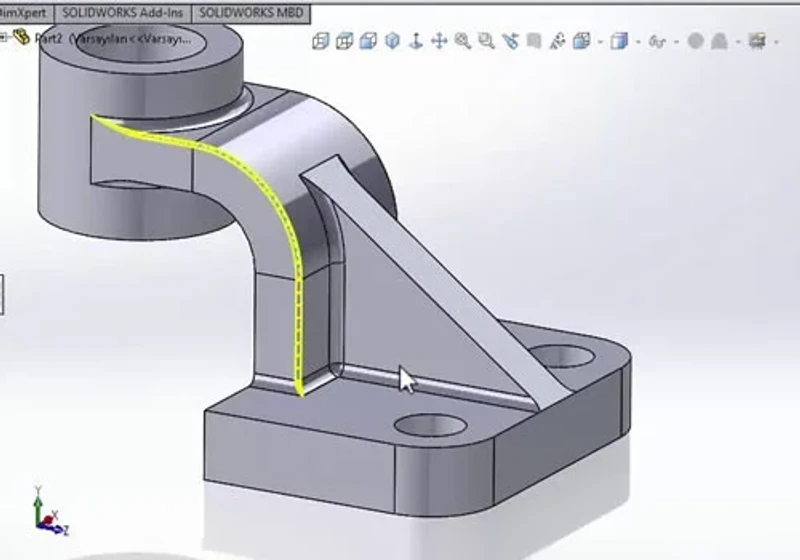Screen dimensions: 800x560
Task: Activate the Normal To view icon
Action: [x=416, y=41]
